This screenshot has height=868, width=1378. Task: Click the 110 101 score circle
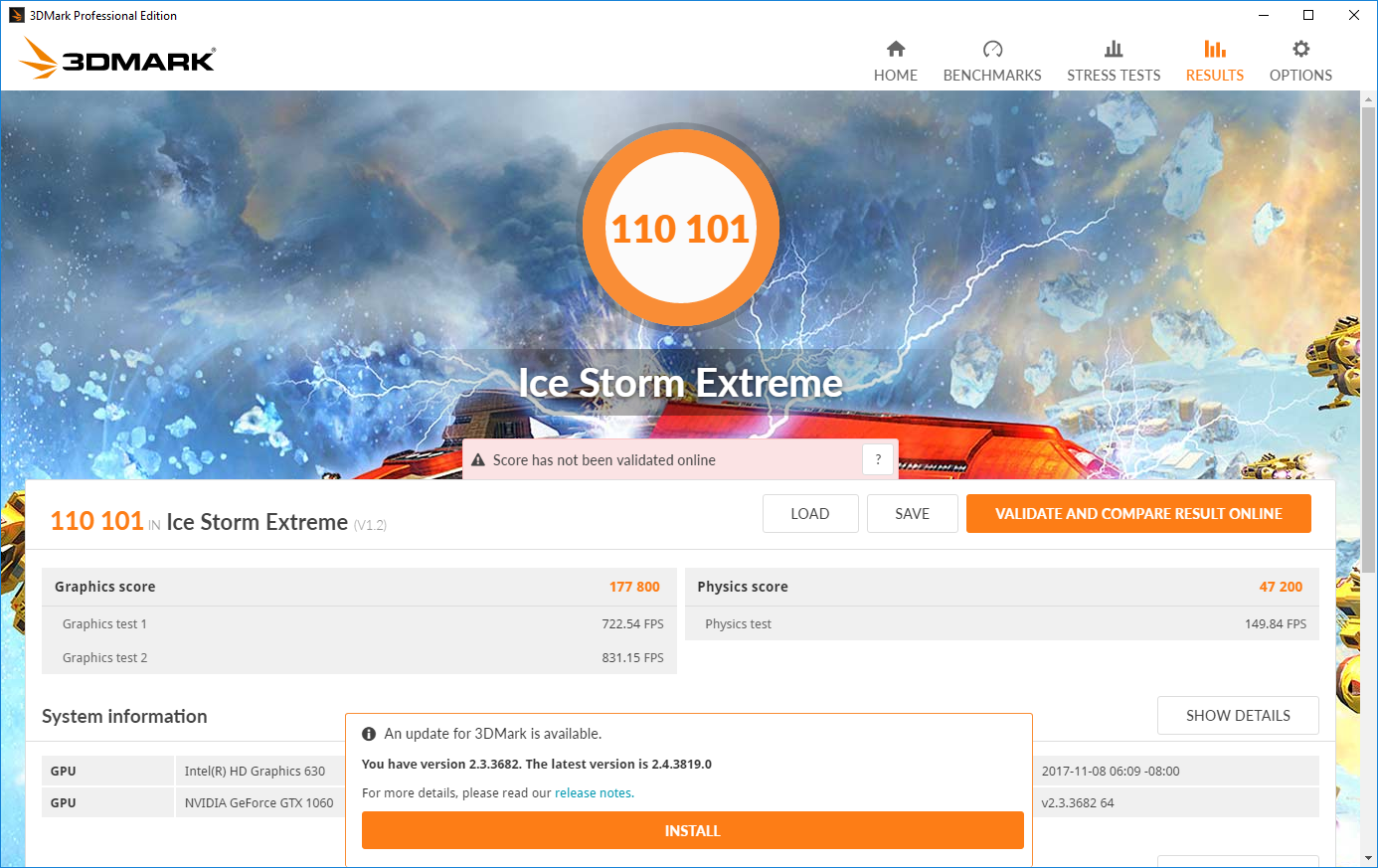coord(680,229)
